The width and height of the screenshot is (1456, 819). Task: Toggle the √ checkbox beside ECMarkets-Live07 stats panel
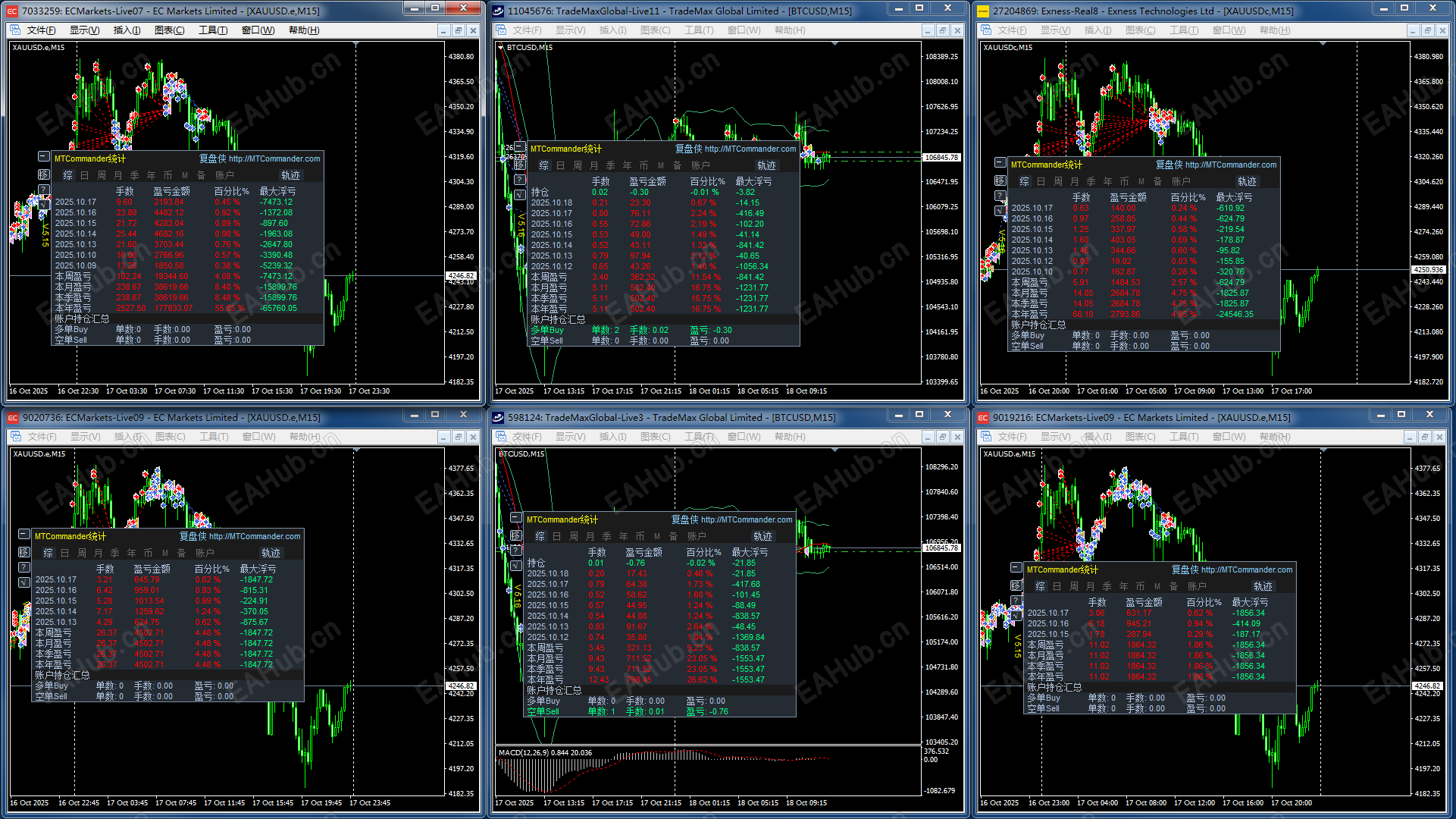pos(44,205)
